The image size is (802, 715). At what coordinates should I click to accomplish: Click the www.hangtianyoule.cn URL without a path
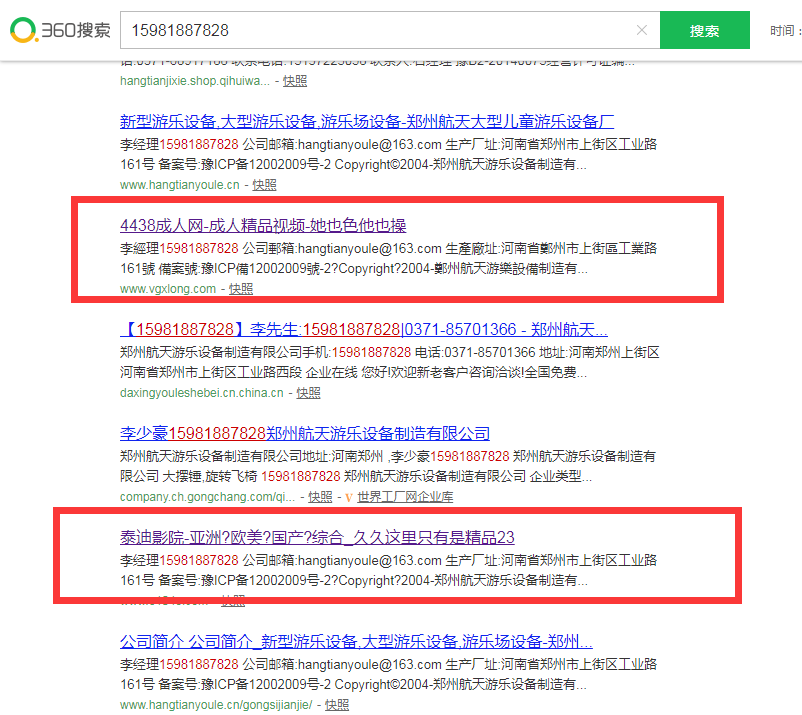[x=180, y=185]
